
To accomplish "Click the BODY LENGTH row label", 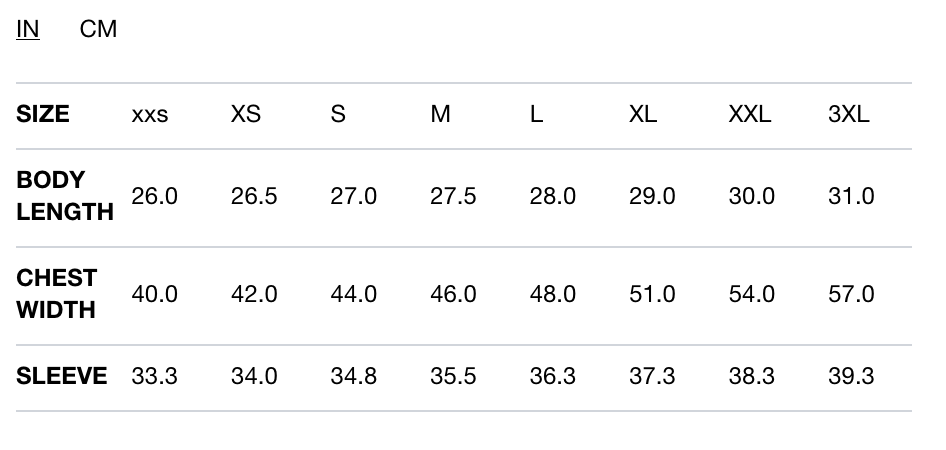I will click(65, 196).
